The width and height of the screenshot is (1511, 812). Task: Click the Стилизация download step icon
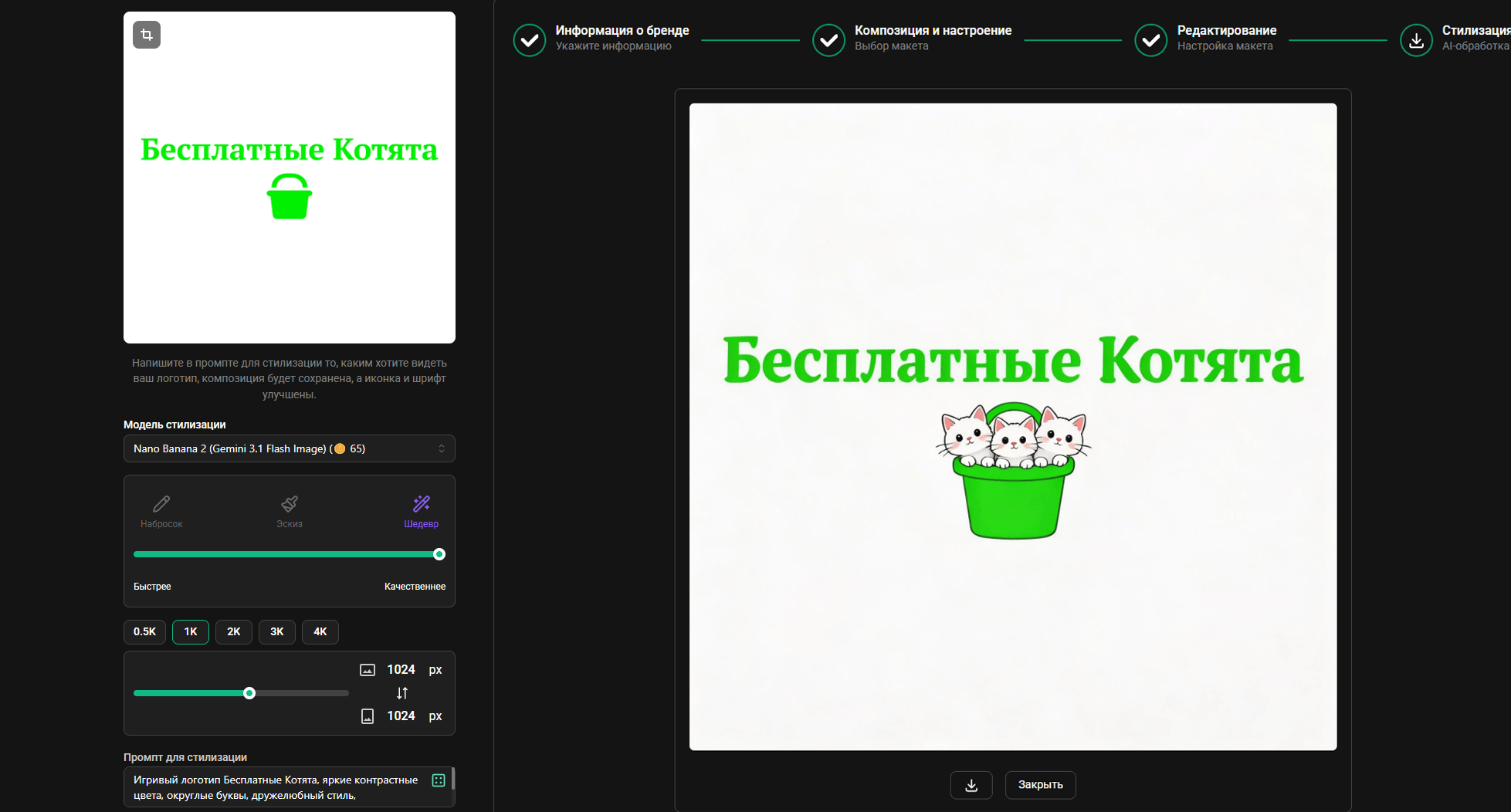pyautogui.click(x=1416, y=40)
